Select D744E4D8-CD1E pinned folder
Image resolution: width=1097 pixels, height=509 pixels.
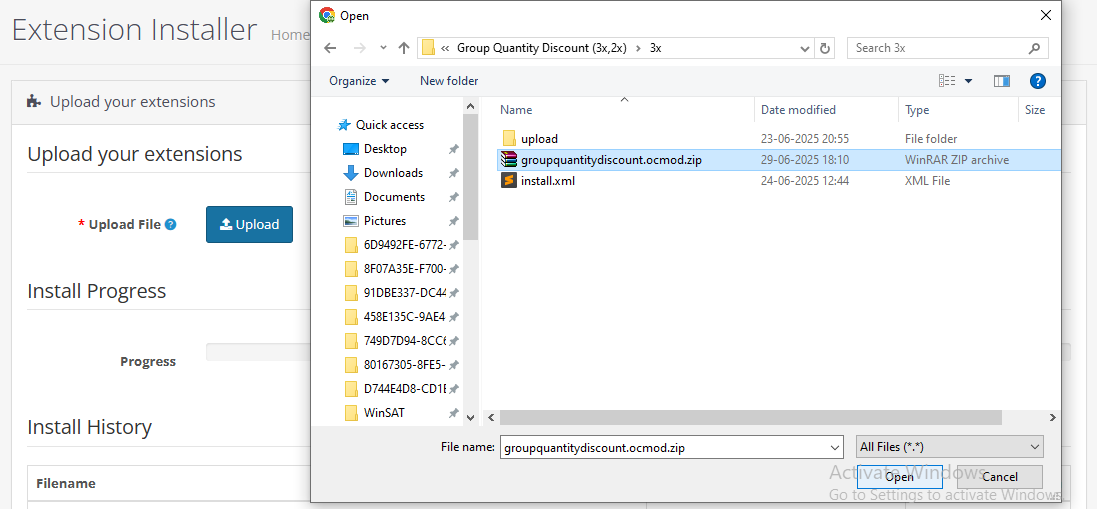404,388
